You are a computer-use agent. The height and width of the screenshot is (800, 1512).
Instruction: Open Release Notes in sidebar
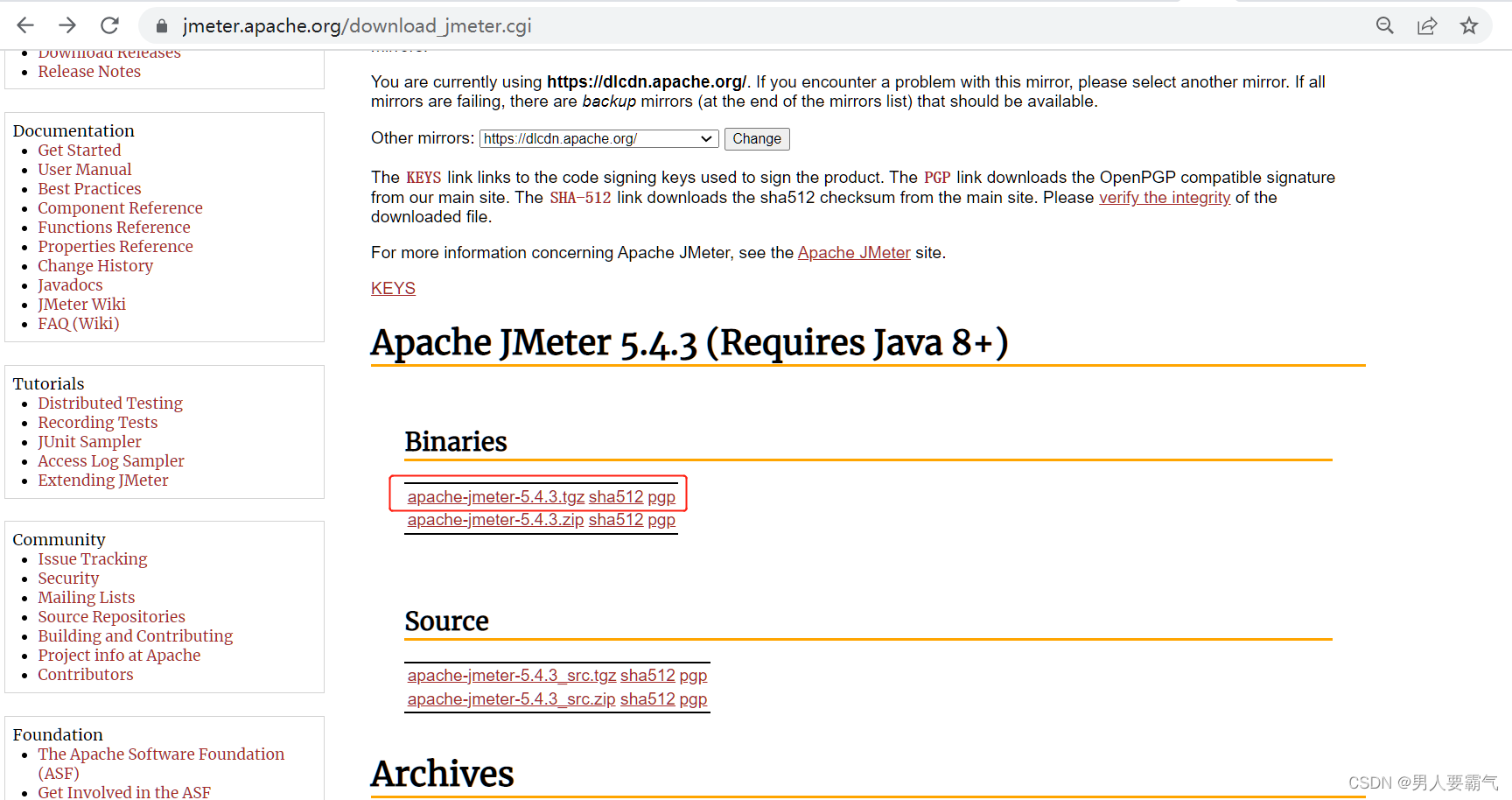89,72
